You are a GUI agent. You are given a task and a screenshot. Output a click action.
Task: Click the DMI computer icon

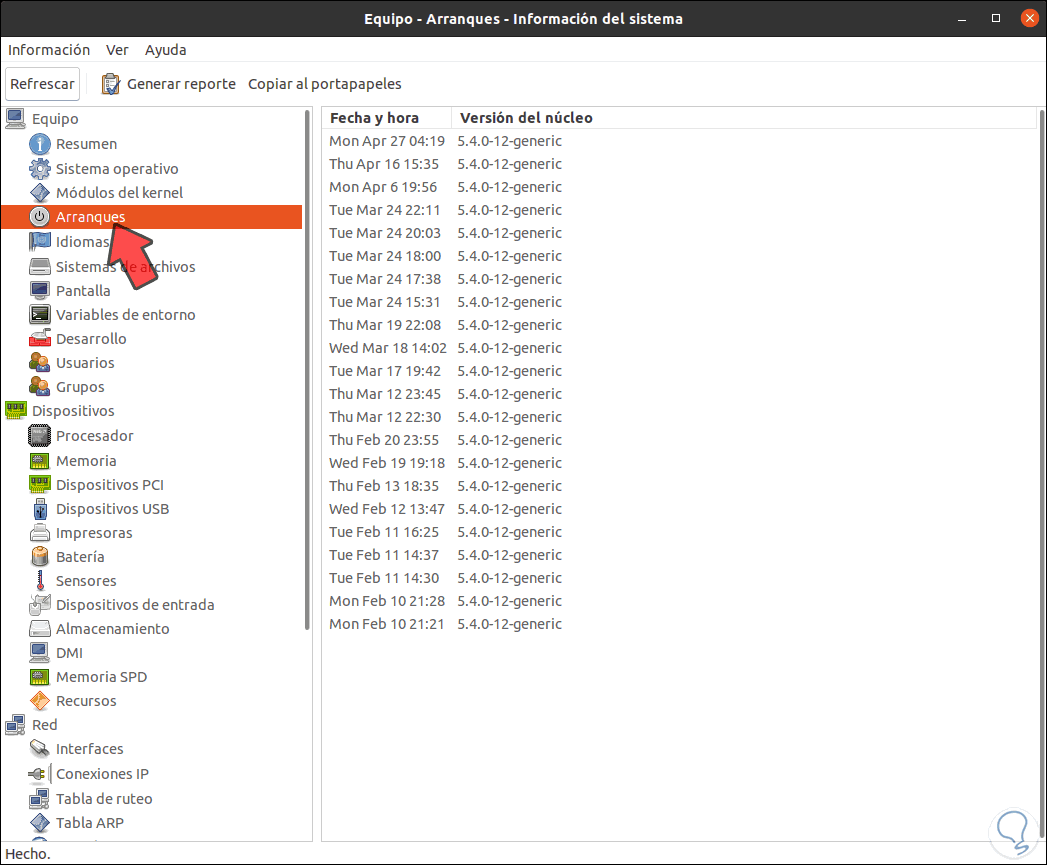click(x=40, y=653)
